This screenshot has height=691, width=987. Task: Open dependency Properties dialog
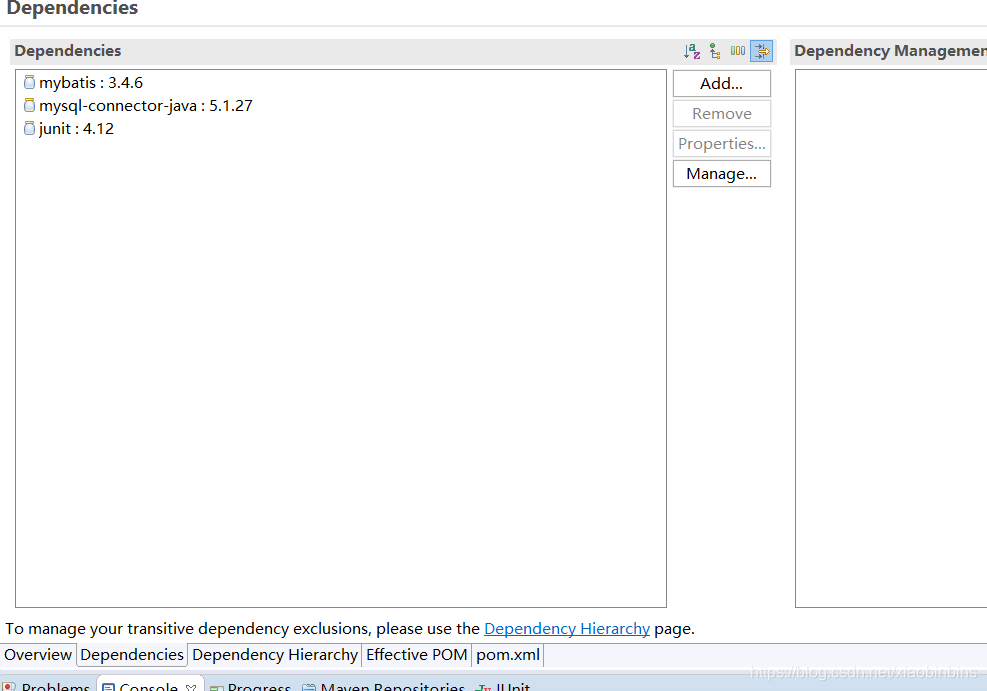(721, 143)
